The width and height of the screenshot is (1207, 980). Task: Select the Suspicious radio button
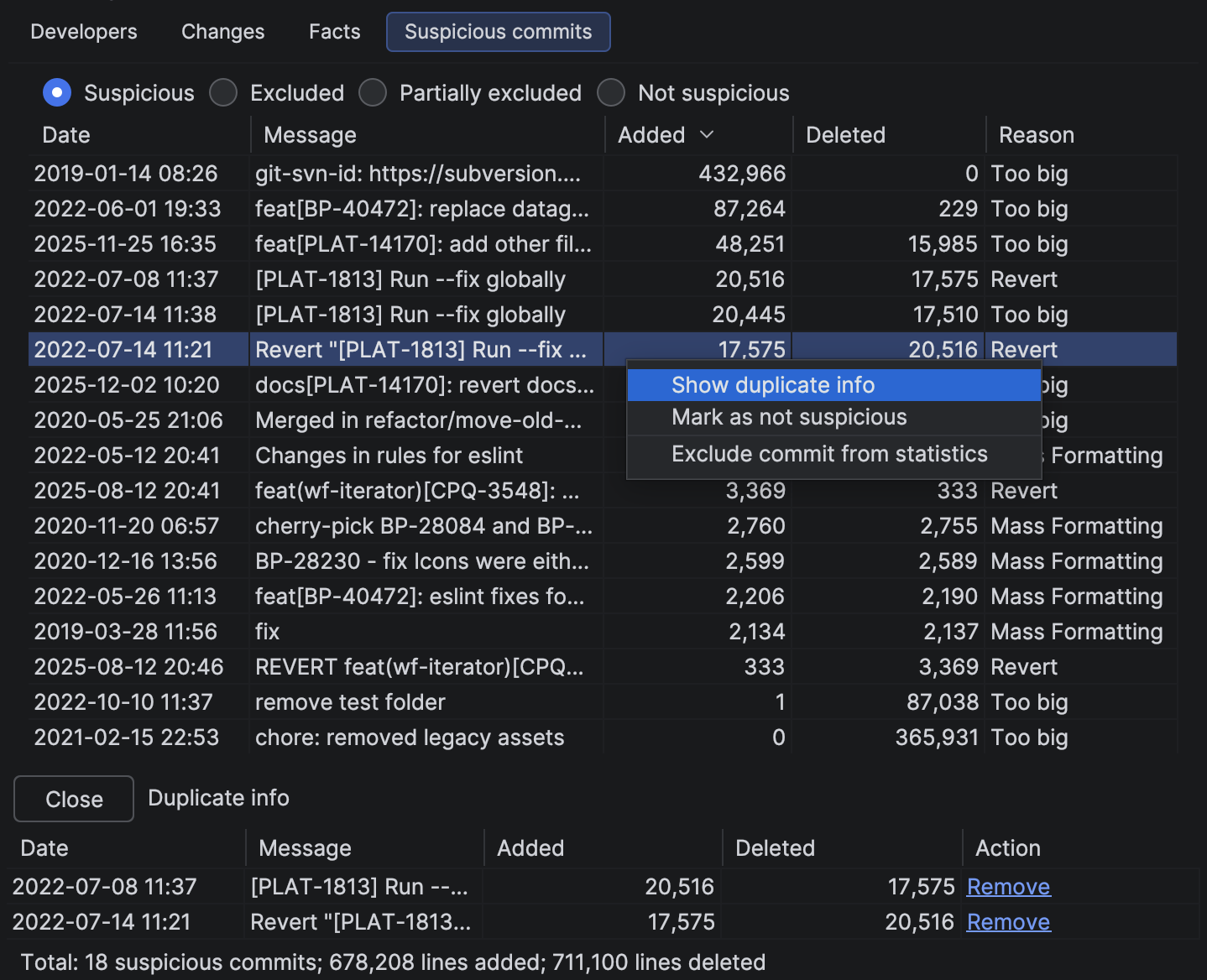[x=57, y=92]
